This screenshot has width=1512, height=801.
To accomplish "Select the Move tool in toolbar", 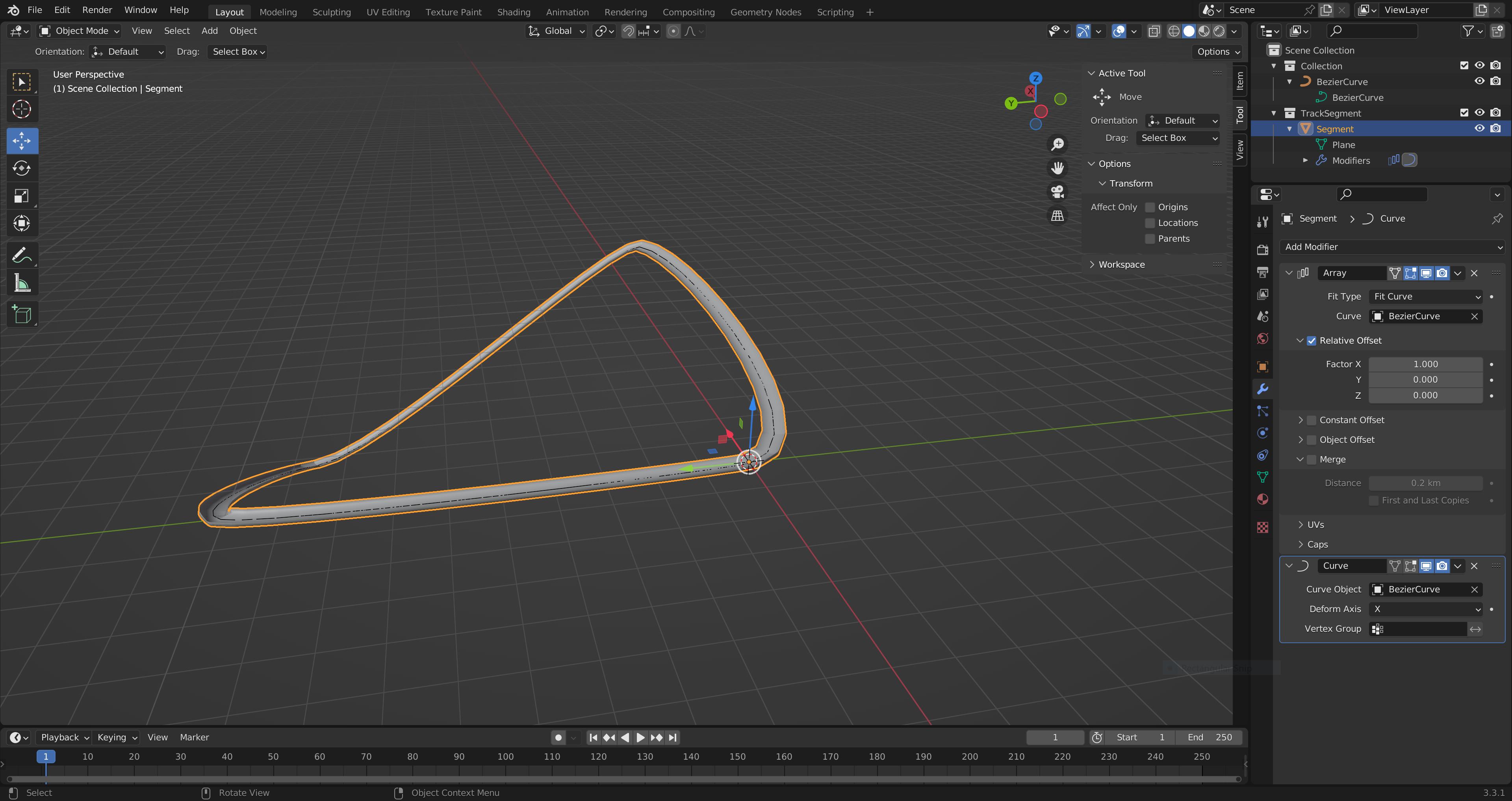I will 22,139.
